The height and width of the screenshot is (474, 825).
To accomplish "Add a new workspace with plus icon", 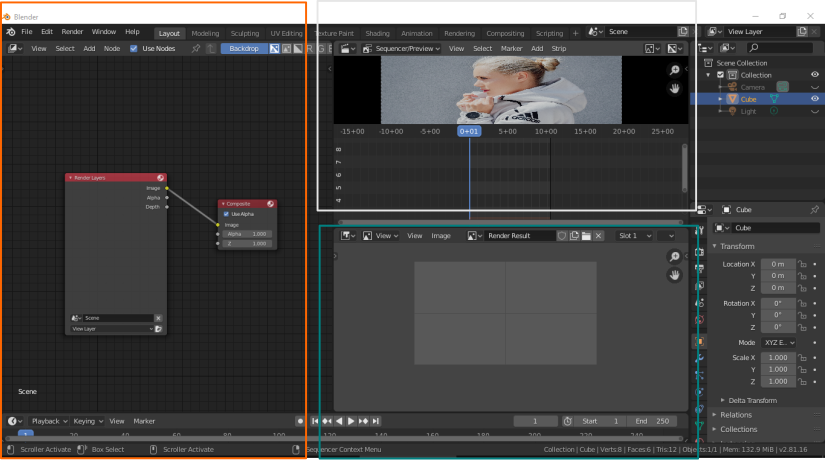I will [575, 33].
